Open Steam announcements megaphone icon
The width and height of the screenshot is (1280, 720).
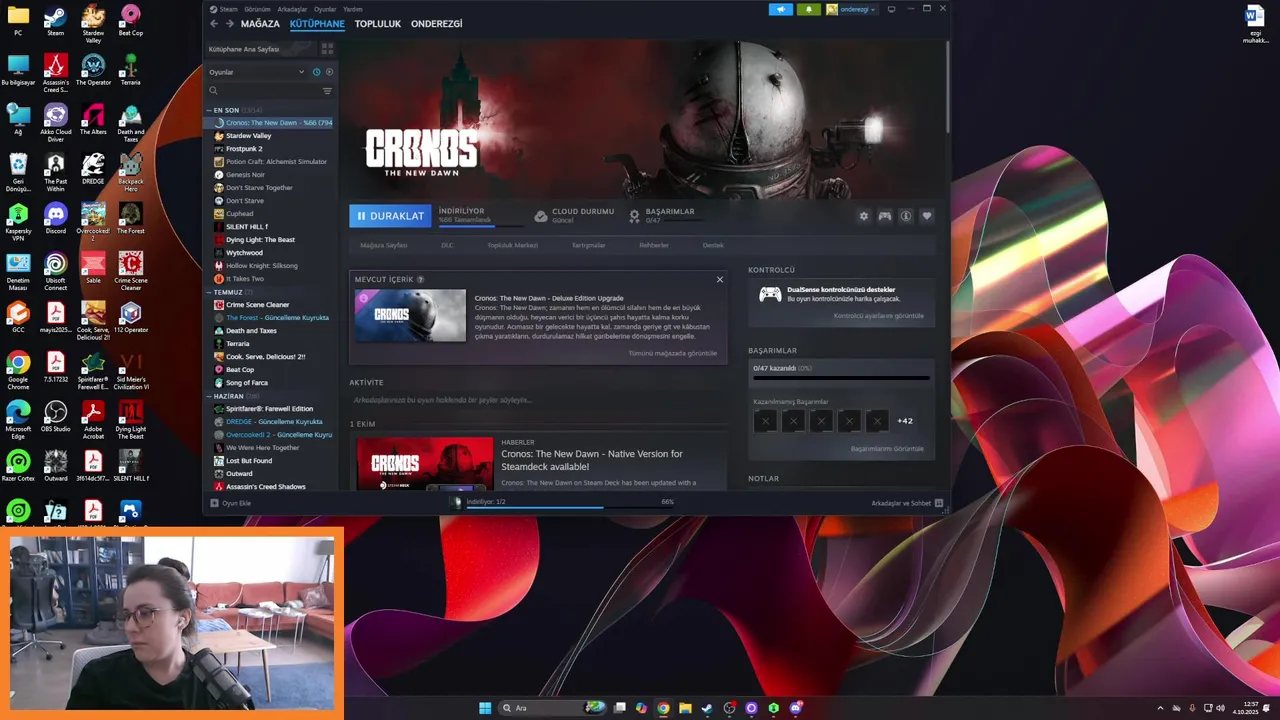pyautogui.click(x=780, y=9)
